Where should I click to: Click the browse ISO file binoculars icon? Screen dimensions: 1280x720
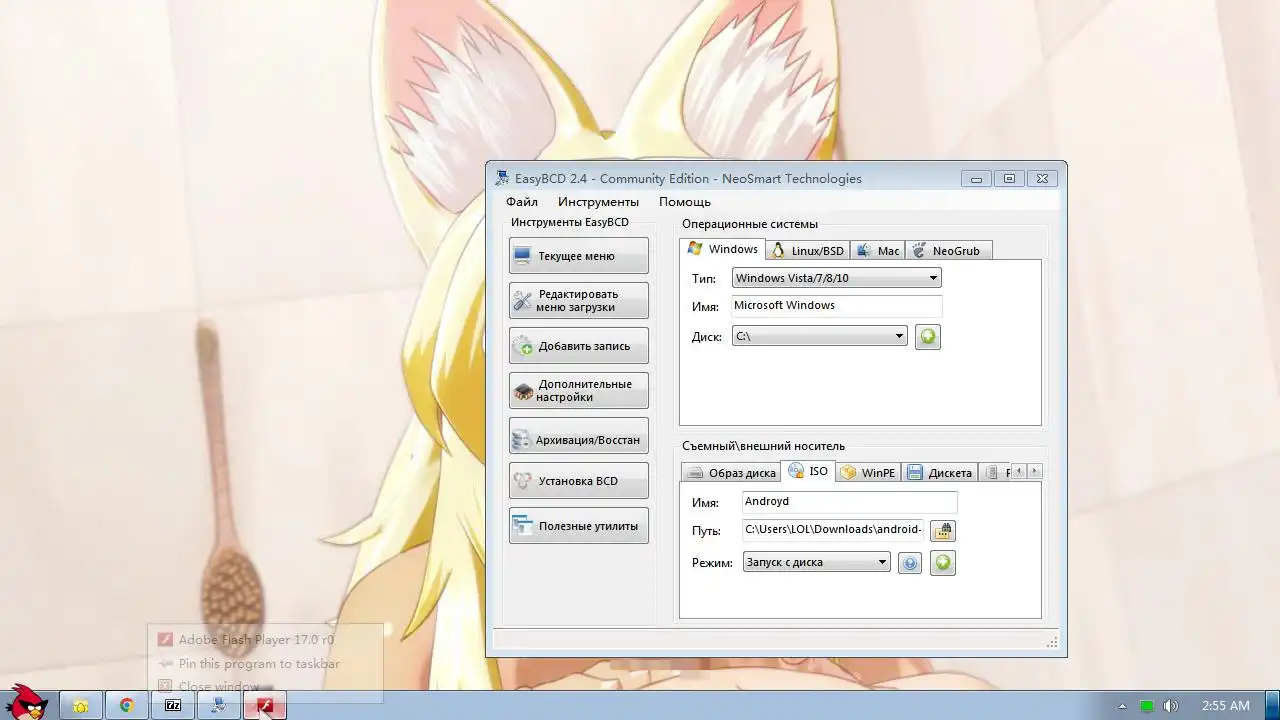(x=943, y=531)
